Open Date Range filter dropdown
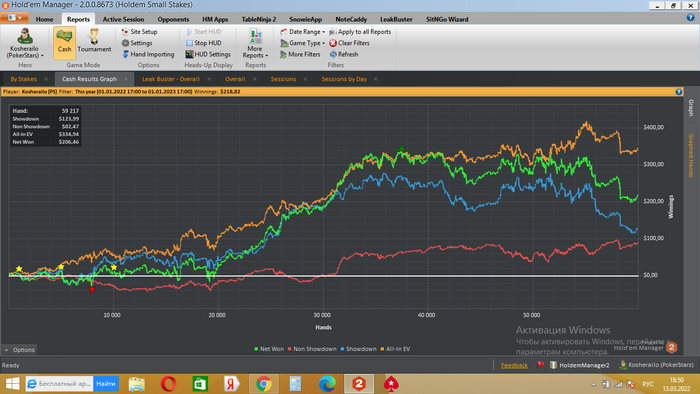Image resolution: width=700 pixels, height=394 pixels. tap(302, 32)
